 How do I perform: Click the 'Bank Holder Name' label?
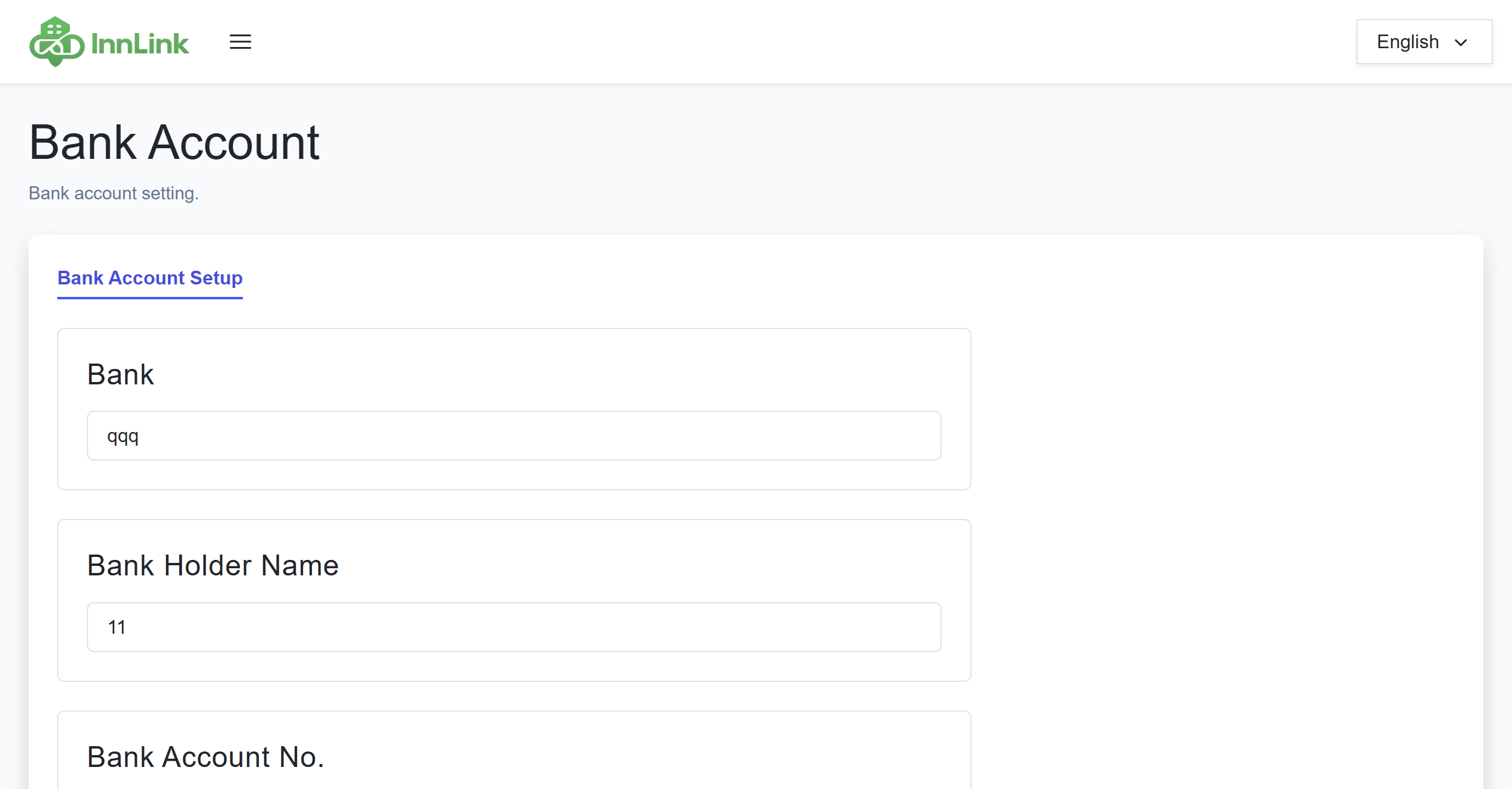pos(213,565)
